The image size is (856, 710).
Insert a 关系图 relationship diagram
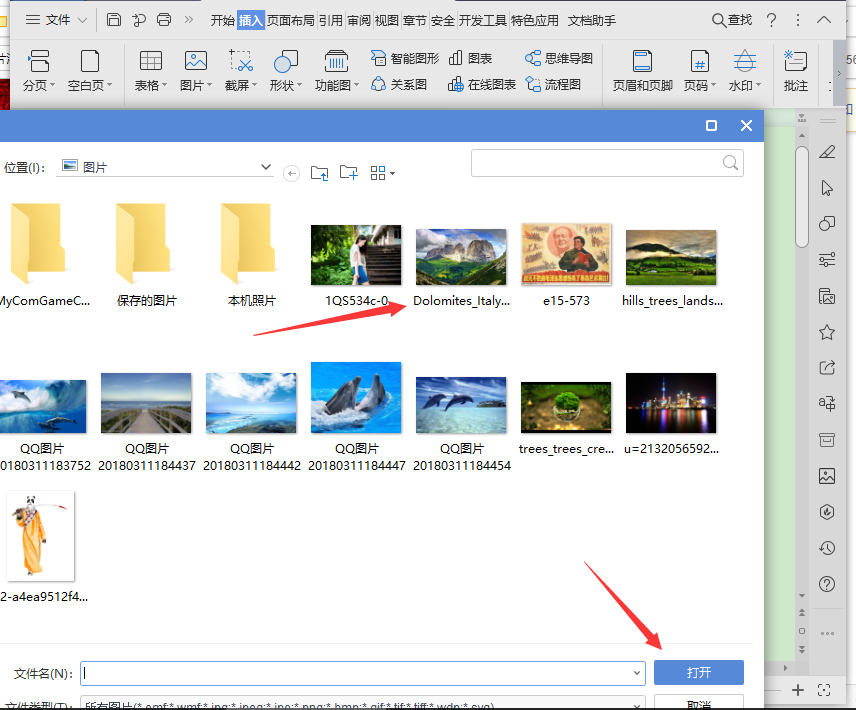399,85
